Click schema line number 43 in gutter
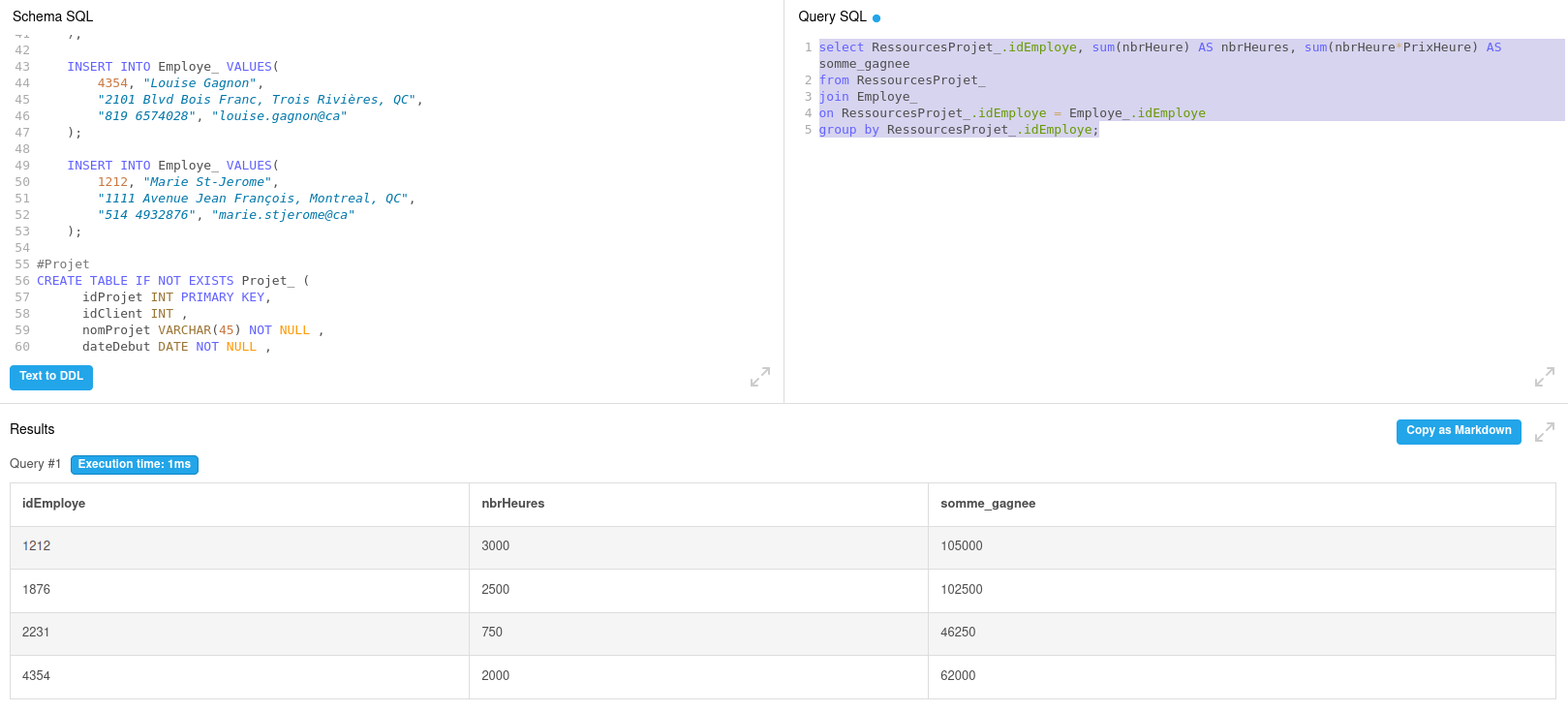Screen dimensions: 1568x712 [x=22, y=67]
